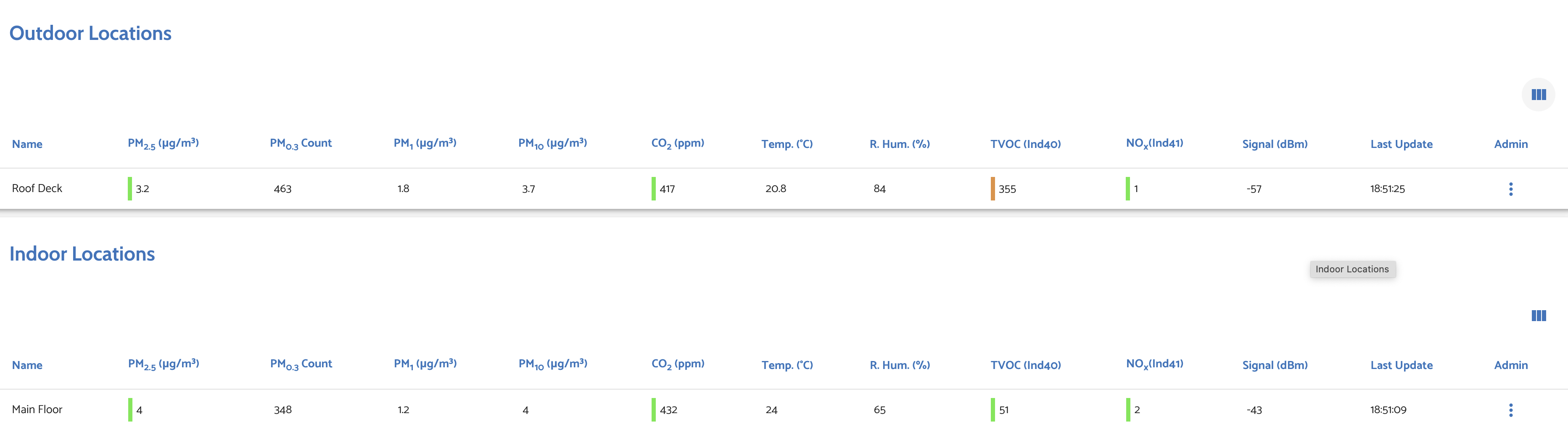Sort indoor table by Signal (dBm) header

1275,365
